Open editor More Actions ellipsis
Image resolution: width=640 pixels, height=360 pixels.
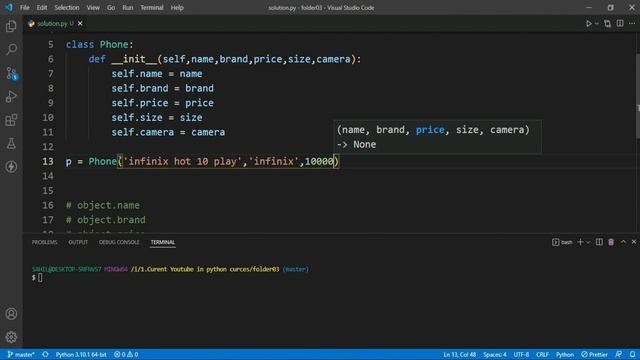[632, 24]
